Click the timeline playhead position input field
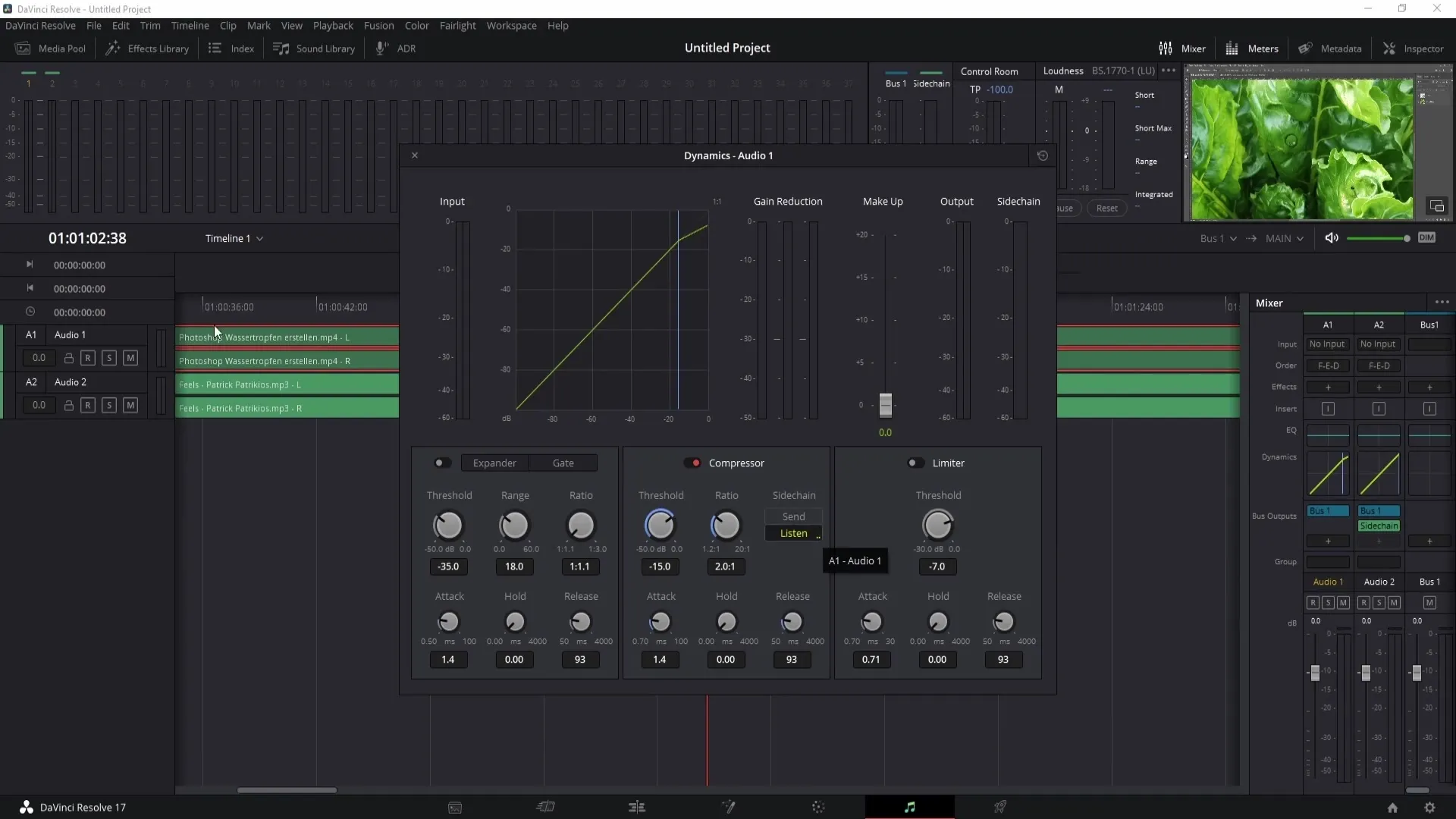The height and width of the screenshot is (819, 1456). pyautogui.click(x=87, y=238)
